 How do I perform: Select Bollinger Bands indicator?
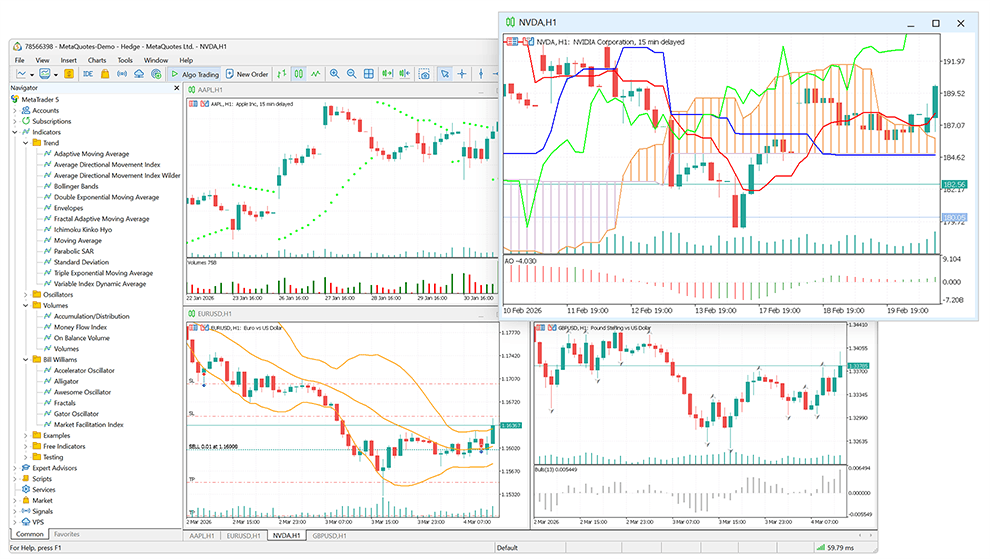coord(76,186)
